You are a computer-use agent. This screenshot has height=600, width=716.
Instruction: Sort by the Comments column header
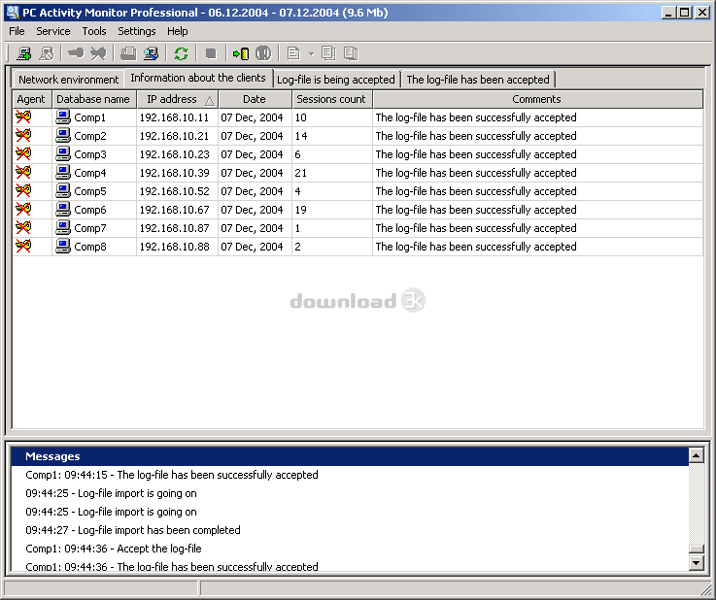537,99
